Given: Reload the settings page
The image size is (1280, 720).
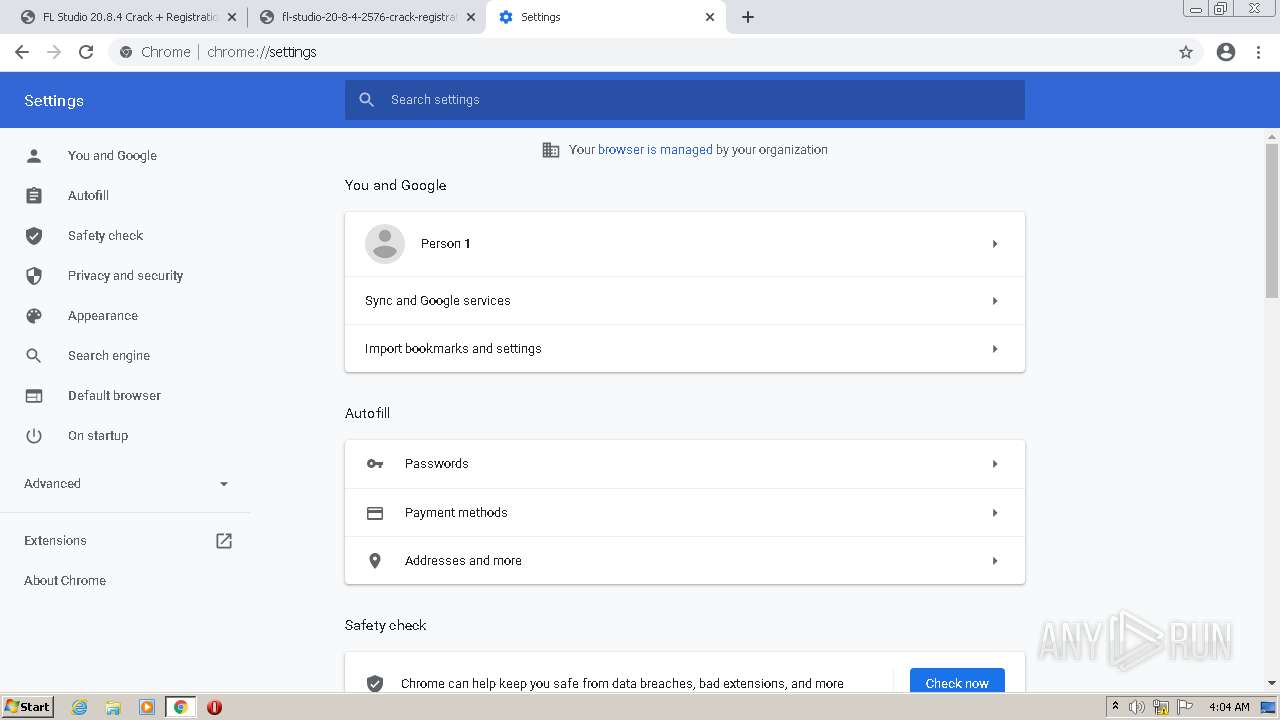Looking at the screenshot, I should pyautogui.click(x=86, y=52).
